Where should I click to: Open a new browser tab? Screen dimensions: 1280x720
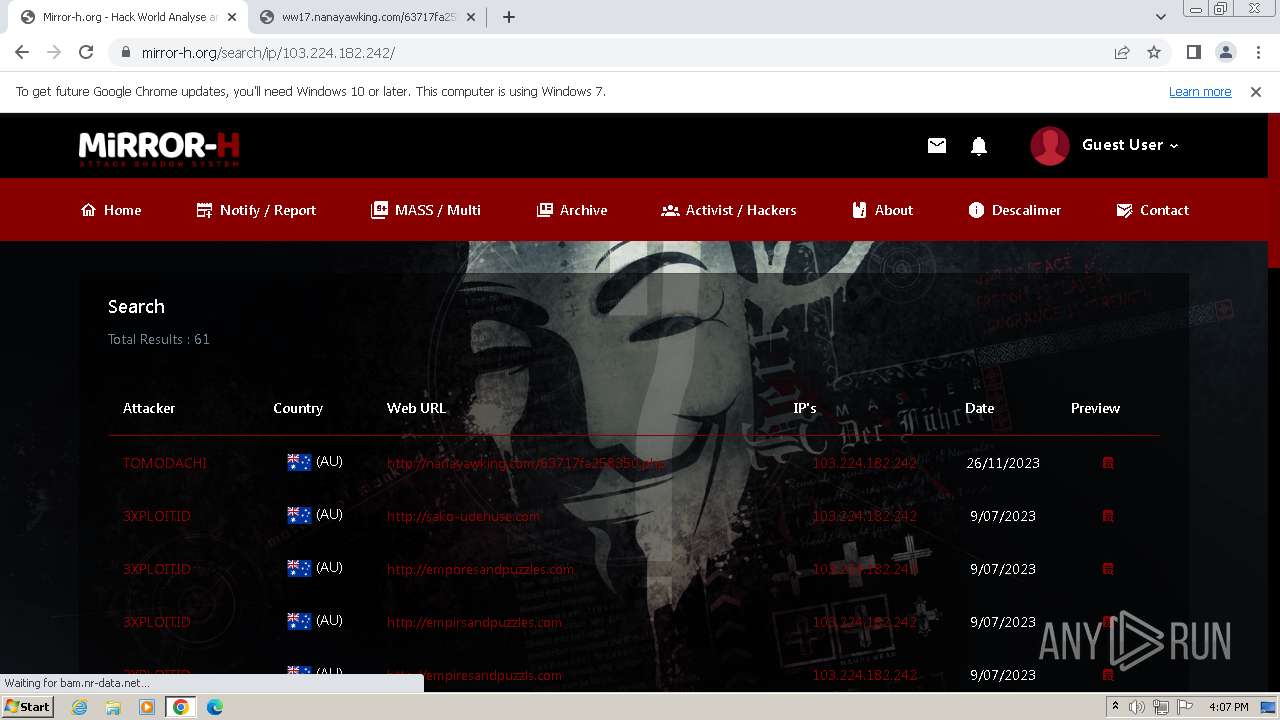coord(509,17)
